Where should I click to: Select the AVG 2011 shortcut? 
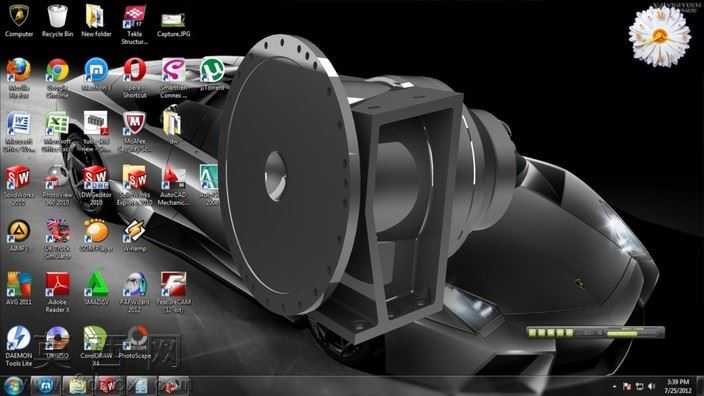(19, 289)
